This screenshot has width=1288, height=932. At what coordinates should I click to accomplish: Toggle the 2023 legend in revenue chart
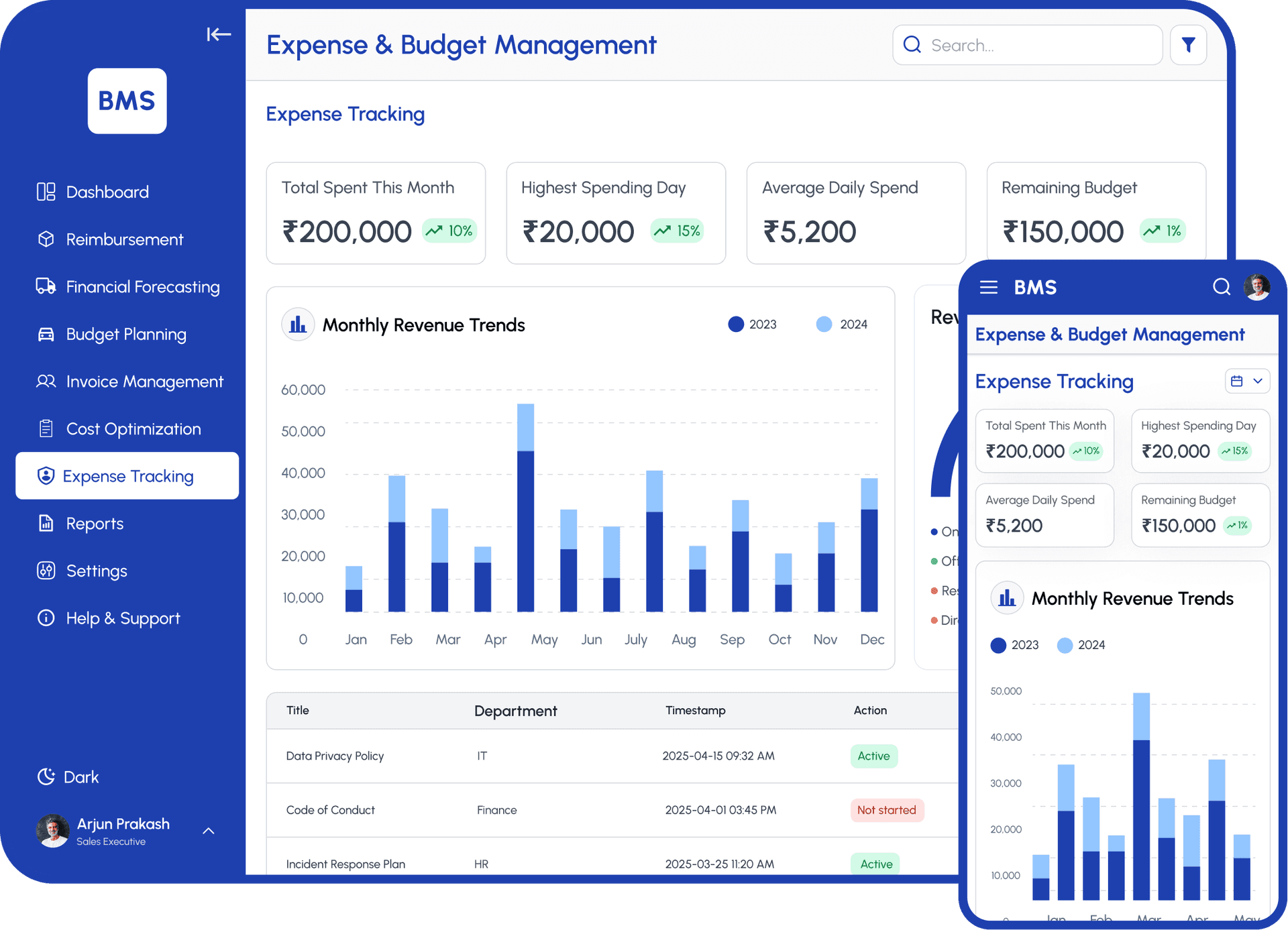(752, 325)
